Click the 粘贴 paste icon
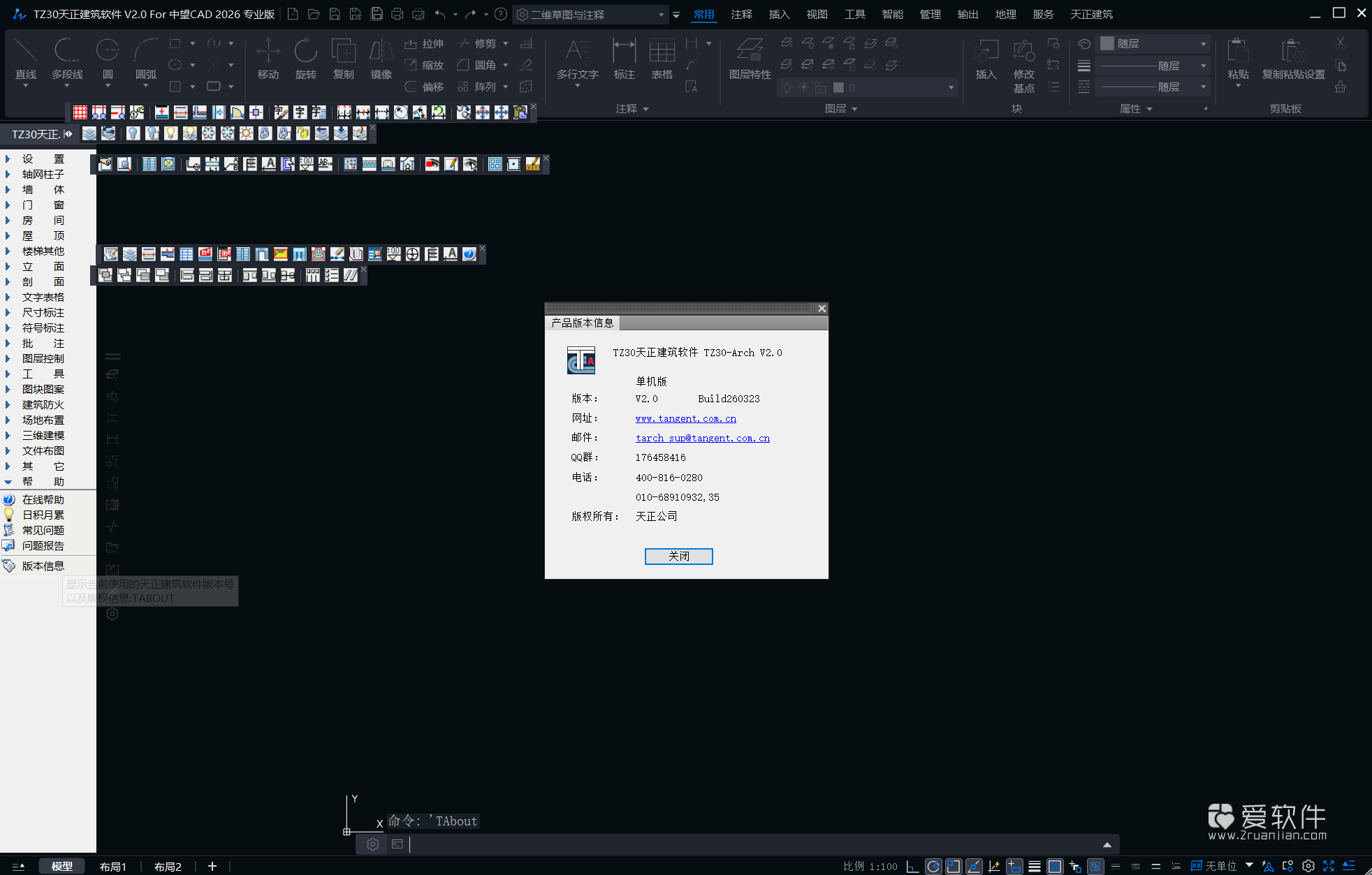This screenshot has width=1372, height=875. (1238, 59)
